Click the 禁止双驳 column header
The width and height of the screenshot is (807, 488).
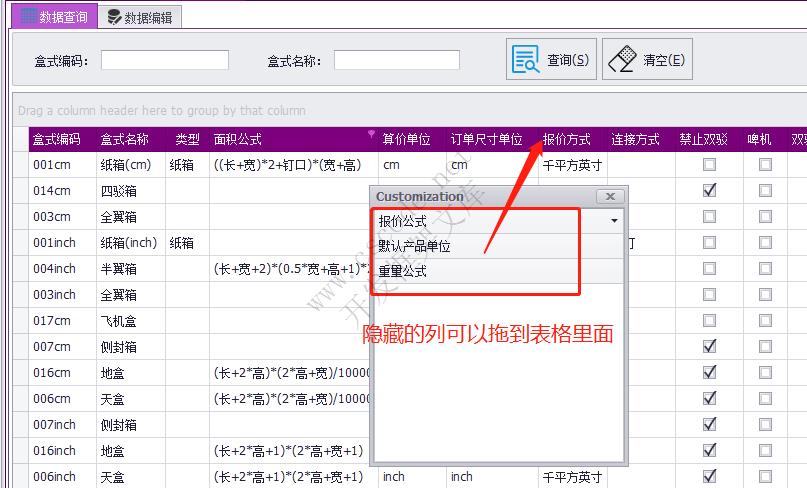[x=709, y=140]
